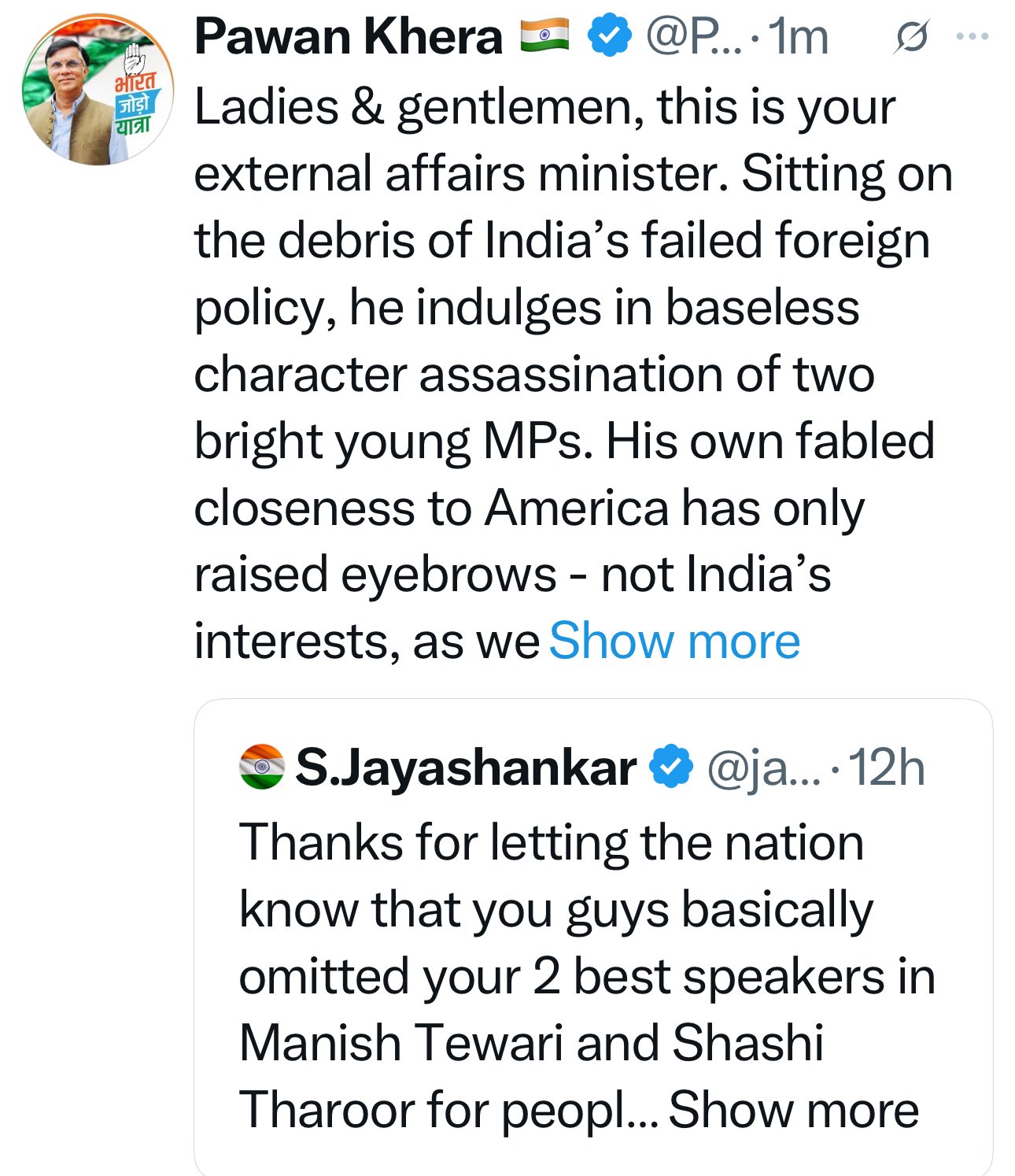Open Pawan Khera's profile picture
The image size is (1015, 1176).
pyautogui.click(x=98, y=91)
